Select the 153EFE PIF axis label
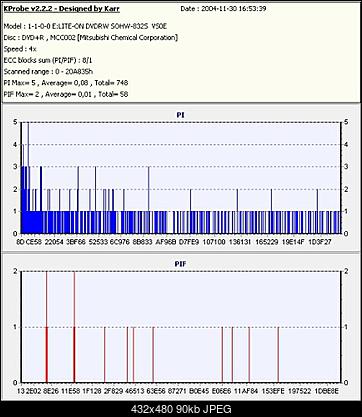Image resolution: width=362 pixels, height=417 pixels. [x=273, y=391]
